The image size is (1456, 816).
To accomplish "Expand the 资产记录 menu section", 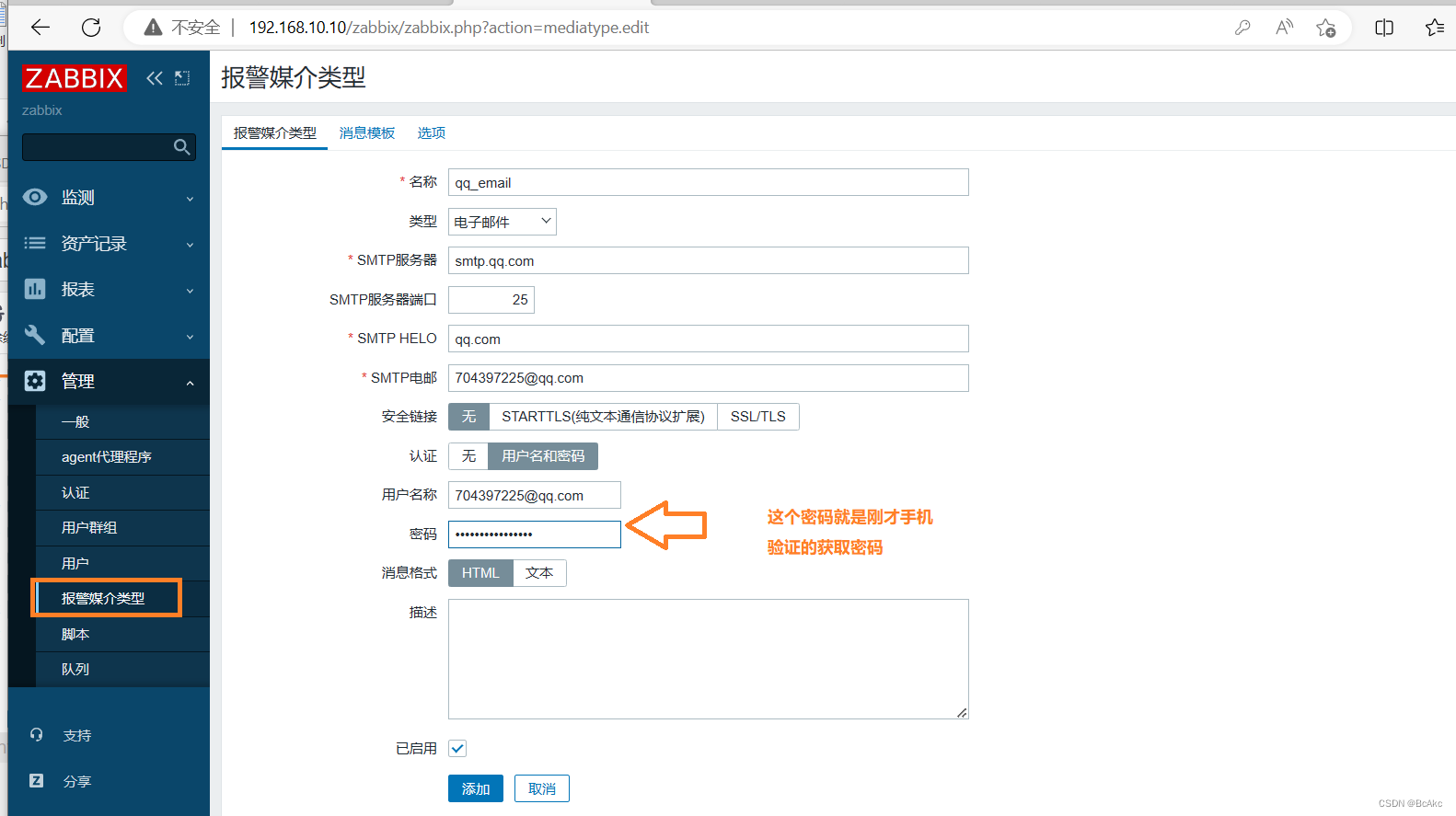I will (x=109, y=243).
